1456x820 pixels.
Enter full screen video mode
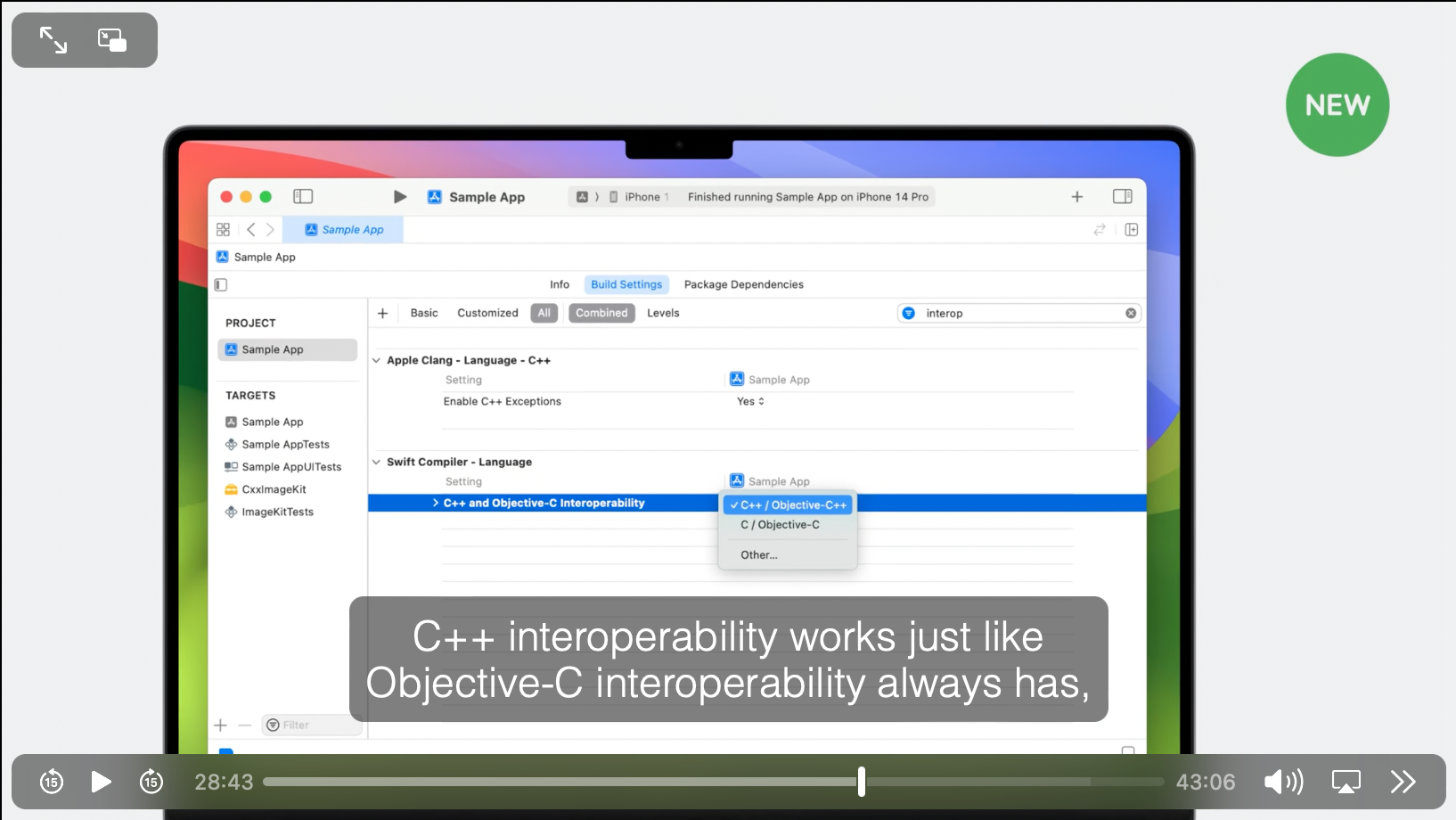pos(53,40)
